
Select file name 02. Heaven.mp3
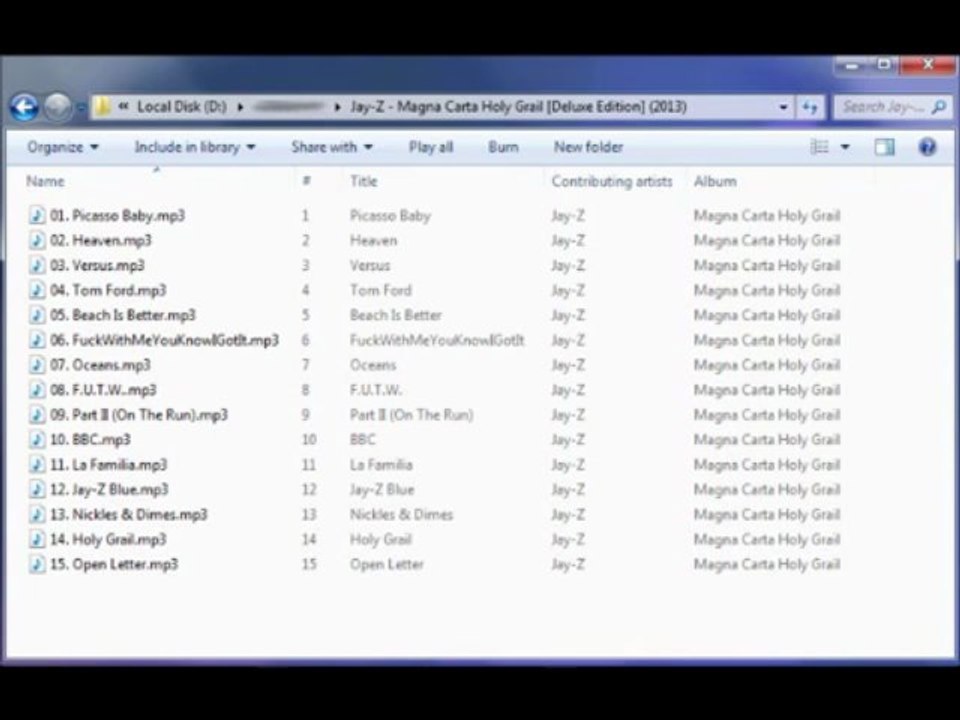pyautogui.click(x=100, y=240)
